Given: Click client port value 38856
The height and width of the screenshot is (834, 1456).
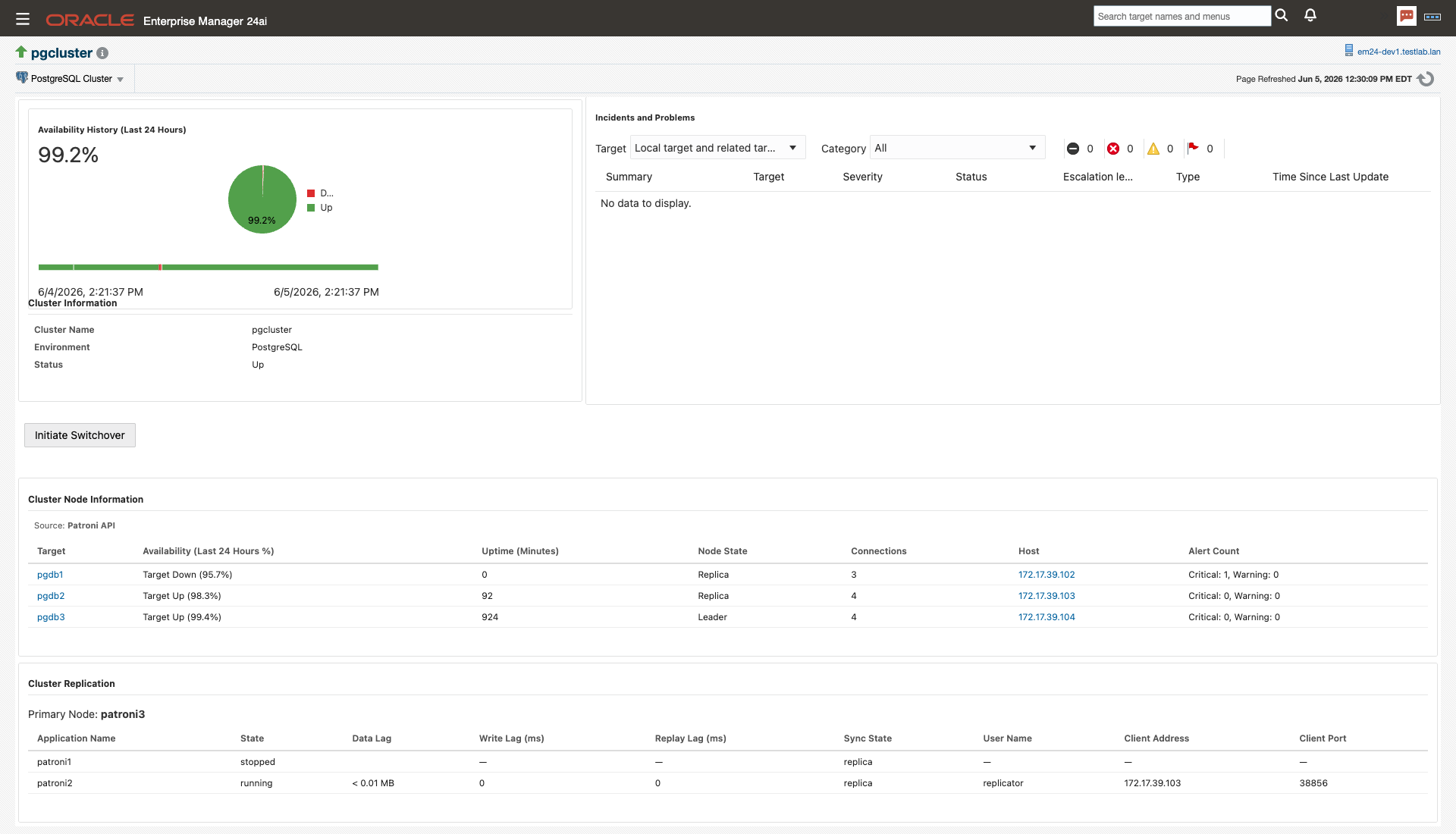Looking at the screenshot, I should point(1313,783).
